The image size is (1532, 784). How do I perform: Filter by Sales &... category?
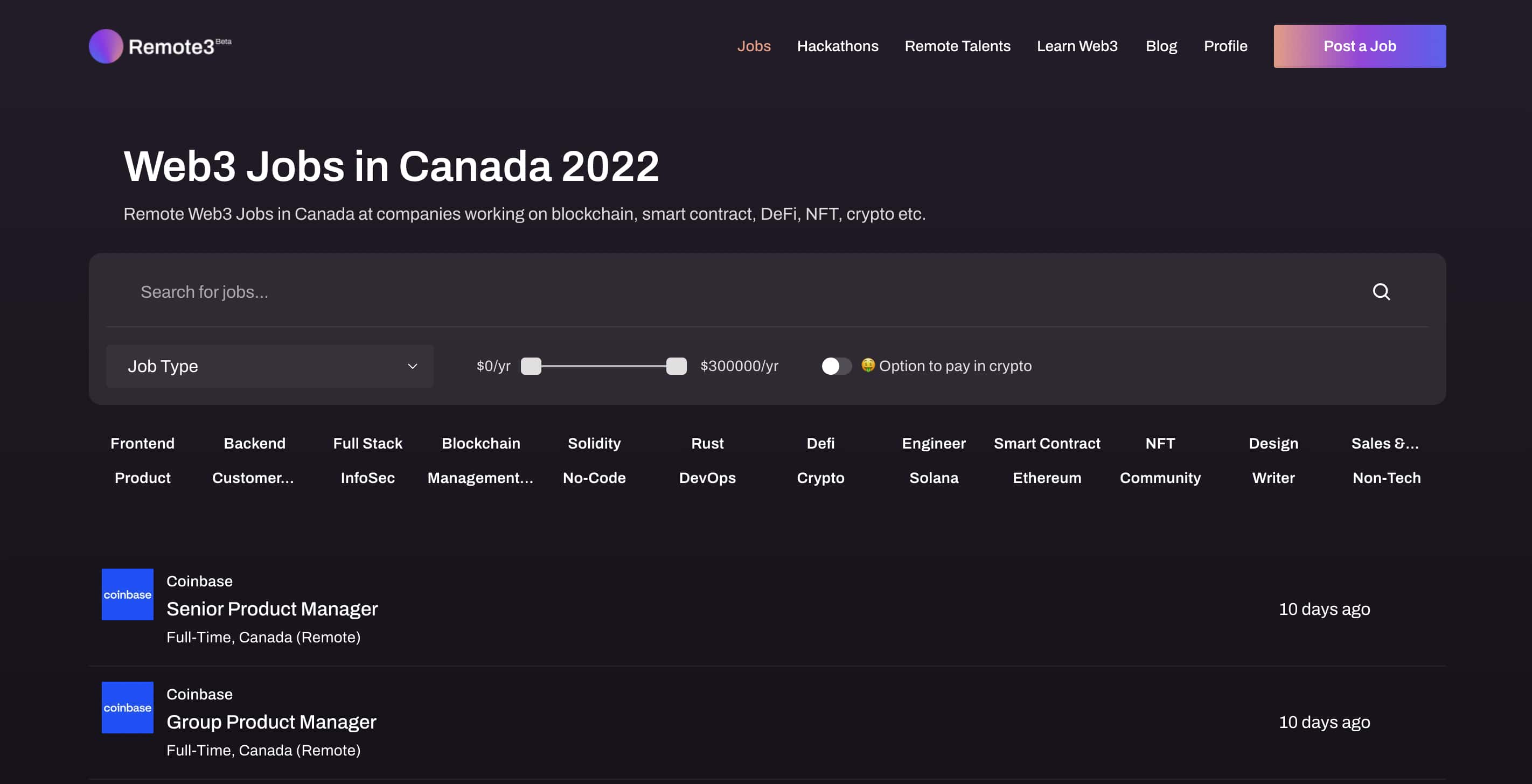click(x=1384, y=443)
